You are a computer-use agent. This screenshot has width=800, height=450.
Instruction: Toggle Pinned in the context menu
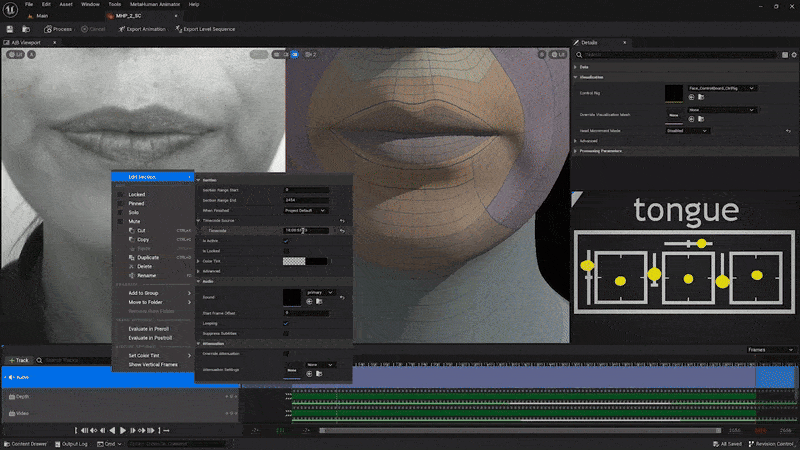click(136, 203)
